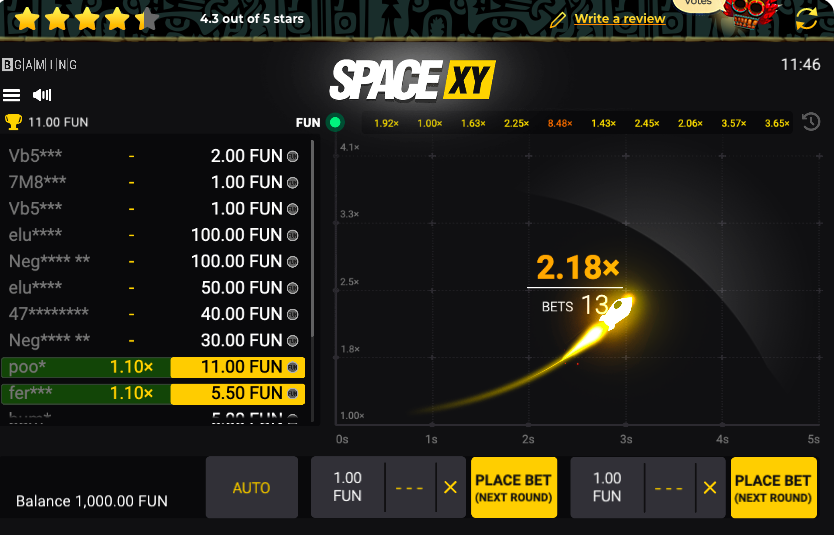Open round history clock icon

click(x=811, y=122)
